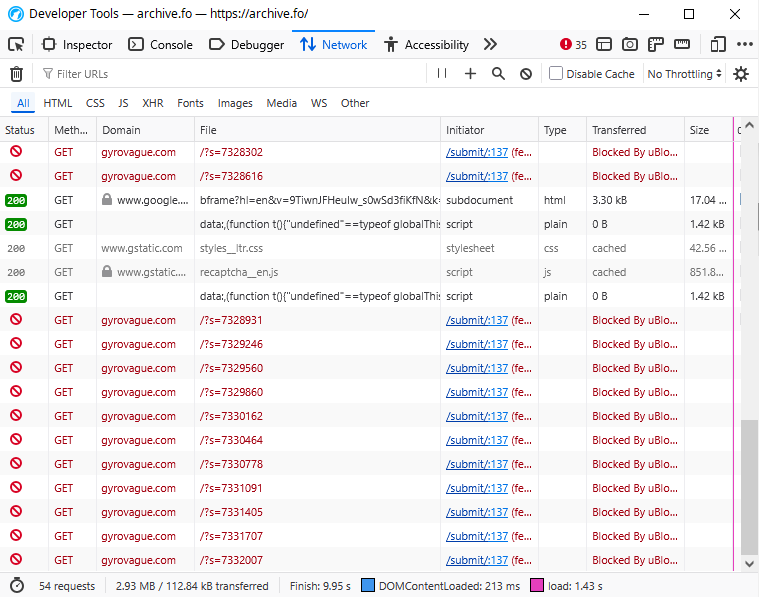This screenshot has height=597, width=759.
Task: Click the element picker icon
Action: [16, 44]
